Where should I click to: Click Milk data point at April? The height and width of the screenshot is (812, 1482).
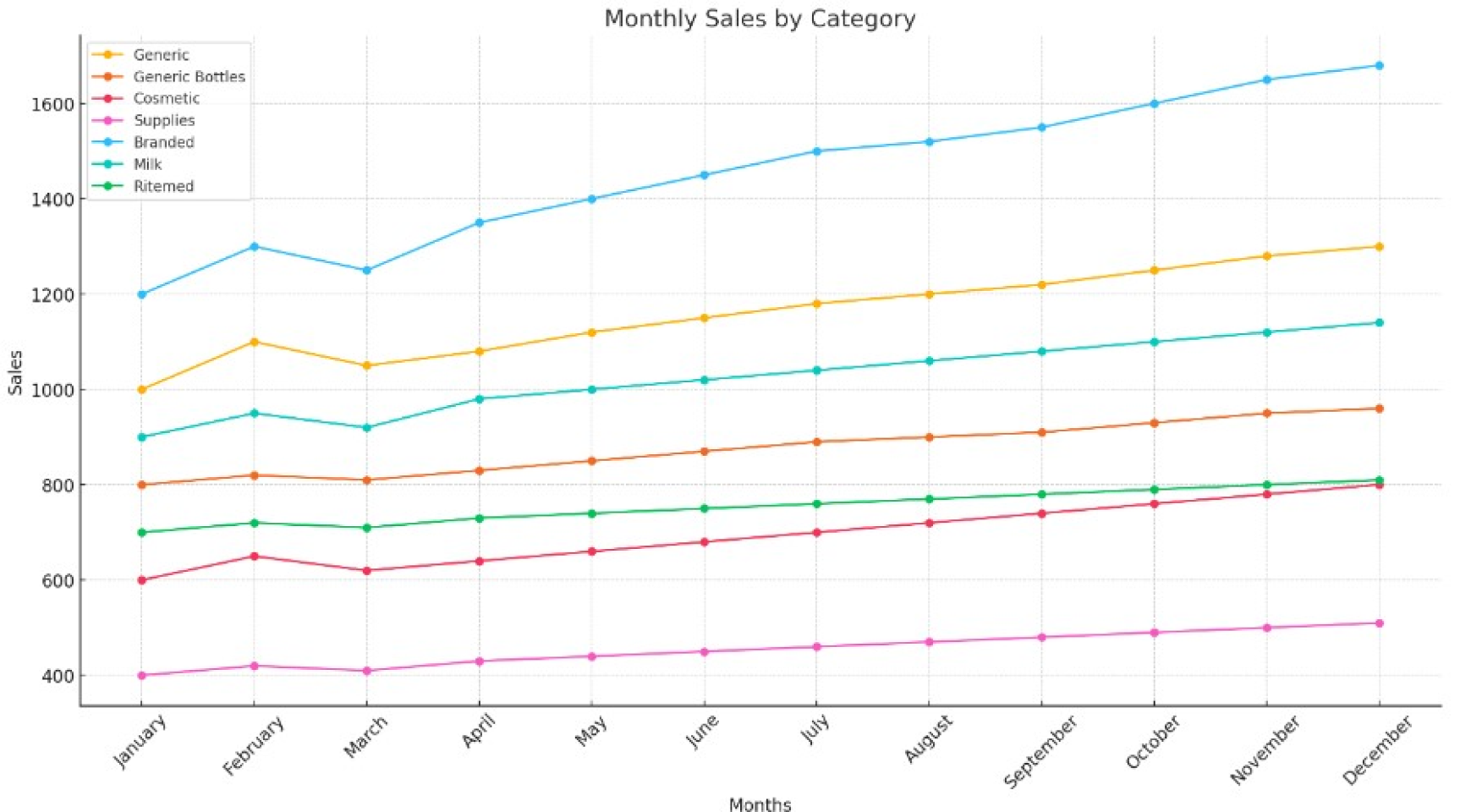479,398
